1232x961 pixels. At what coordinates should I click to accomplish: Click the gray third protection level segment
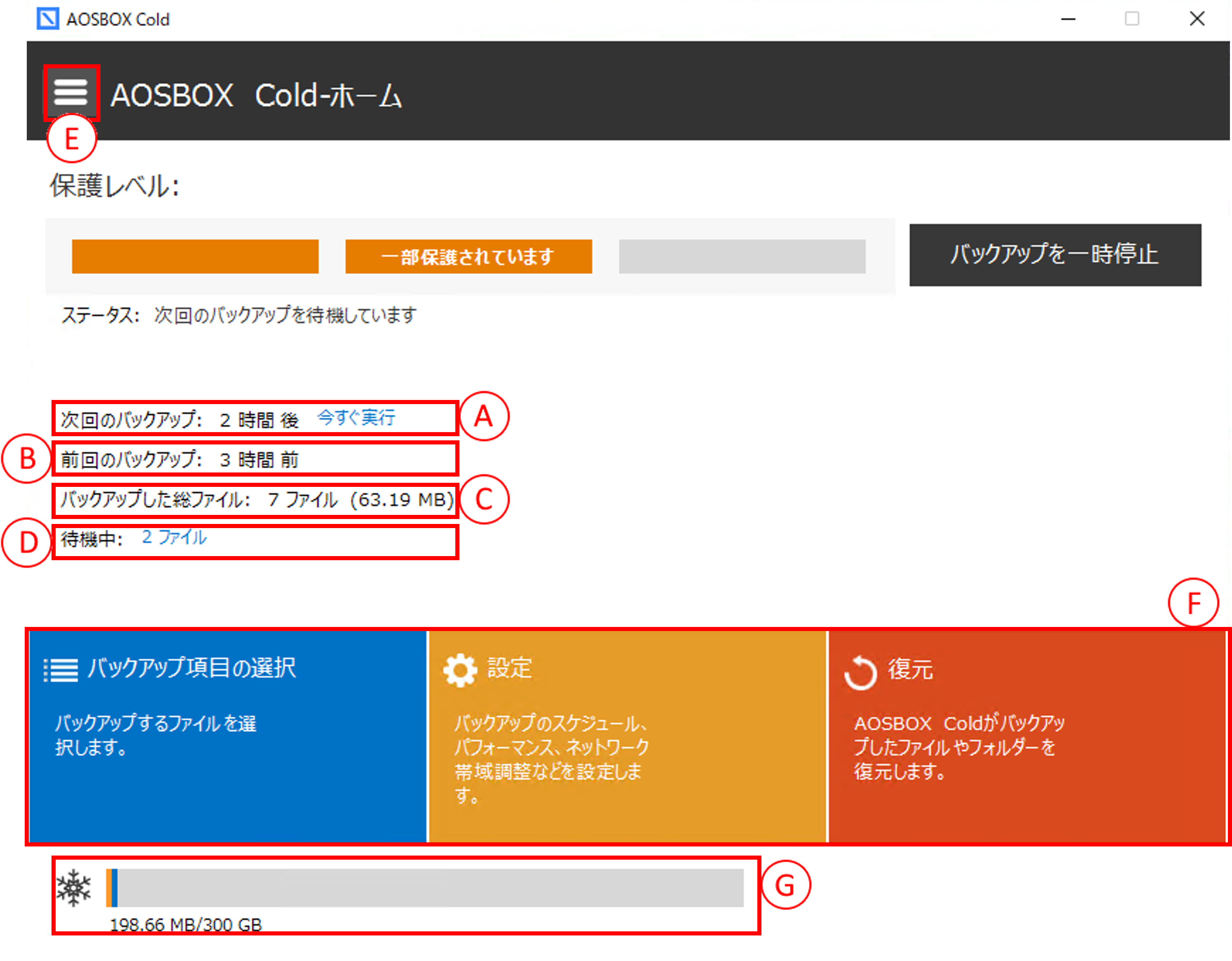pos(742,257)
